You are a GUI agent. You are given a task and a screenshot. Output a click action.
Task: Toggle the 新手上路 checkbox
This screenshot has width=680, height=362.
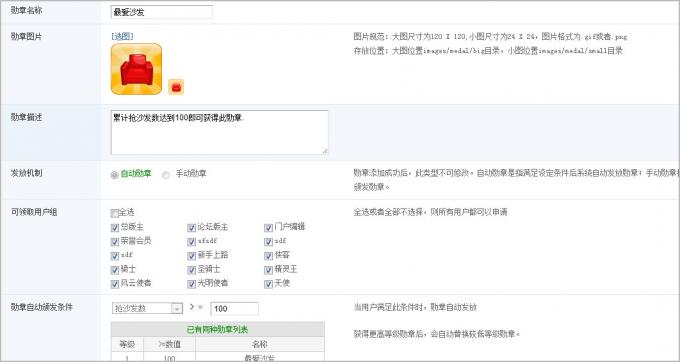(191, 256)
